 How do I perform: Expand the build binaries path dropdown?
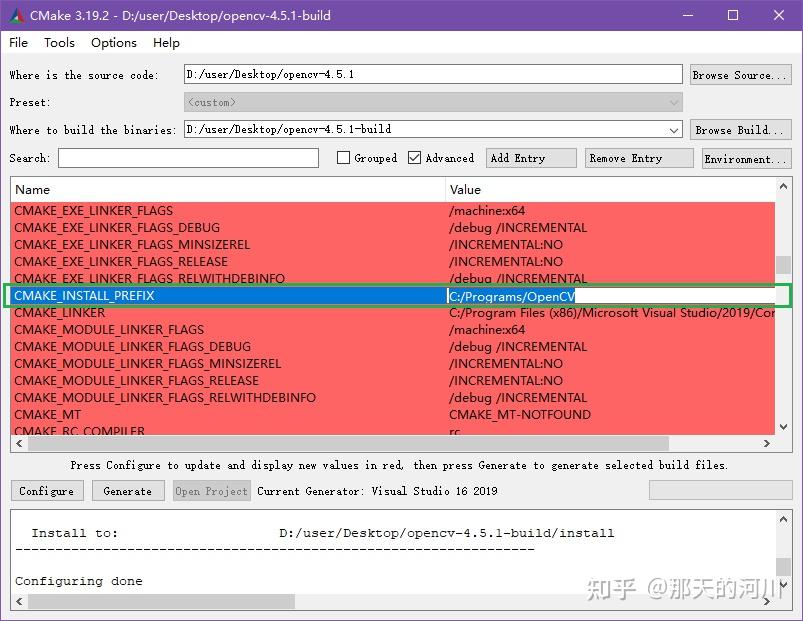pyautogui.click(x=671, y=129)
